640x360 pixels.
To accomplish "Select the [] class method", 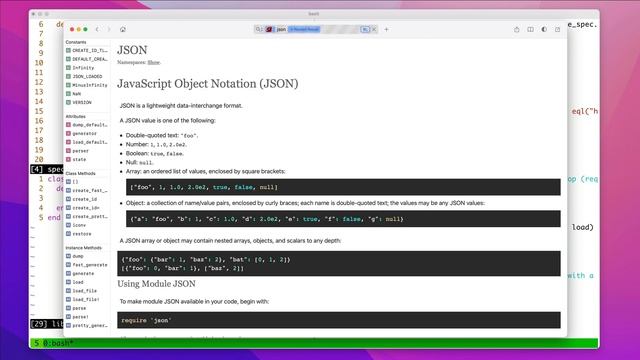I will (72, 182).
